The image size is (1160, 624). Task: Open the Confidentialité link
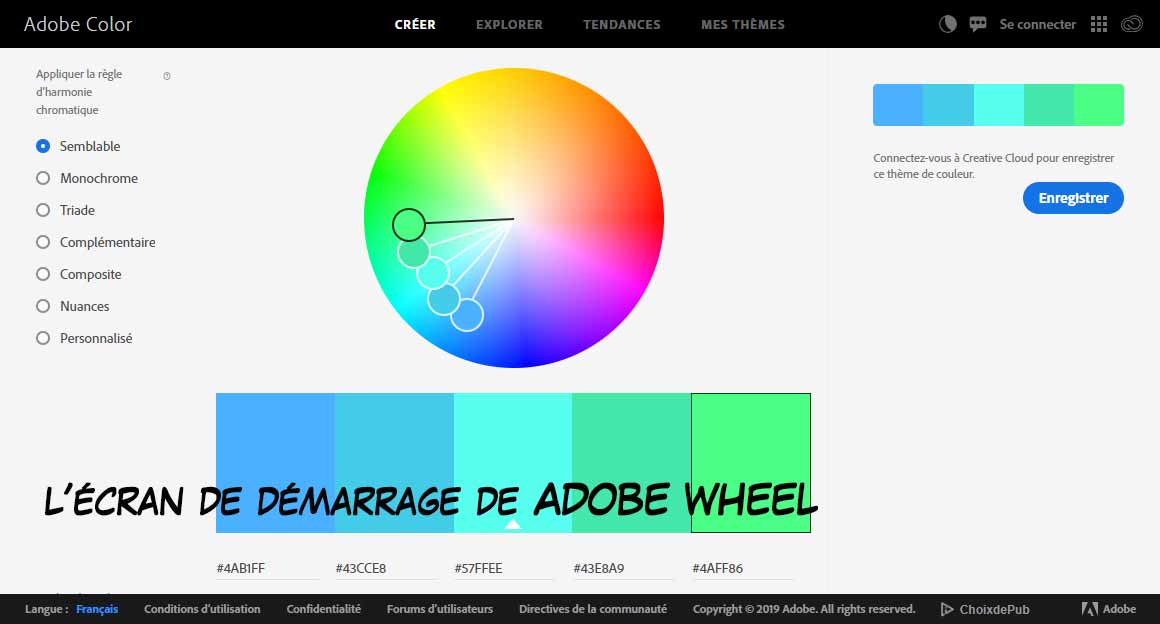[x=323, y=608]
